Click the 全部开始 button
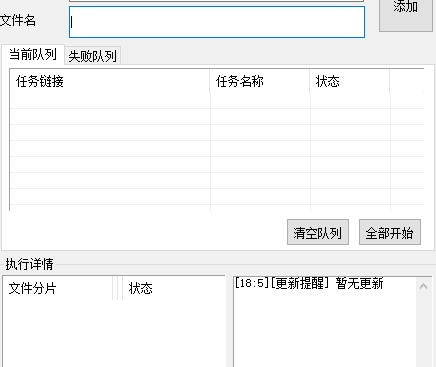Screen dimensions: 436x367 click(390, 232)
